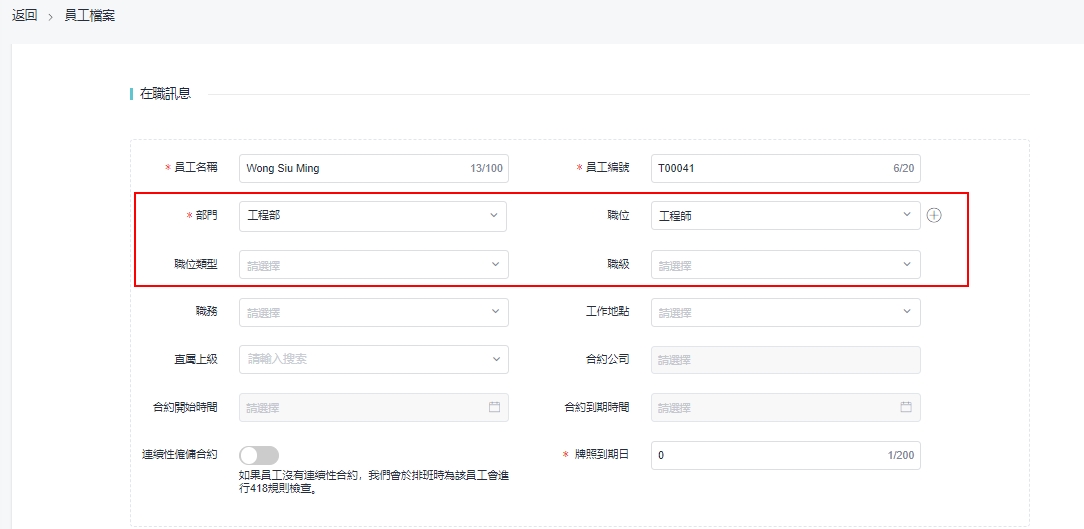Click the 合約開始時間 date field

(x=360, y=408)
